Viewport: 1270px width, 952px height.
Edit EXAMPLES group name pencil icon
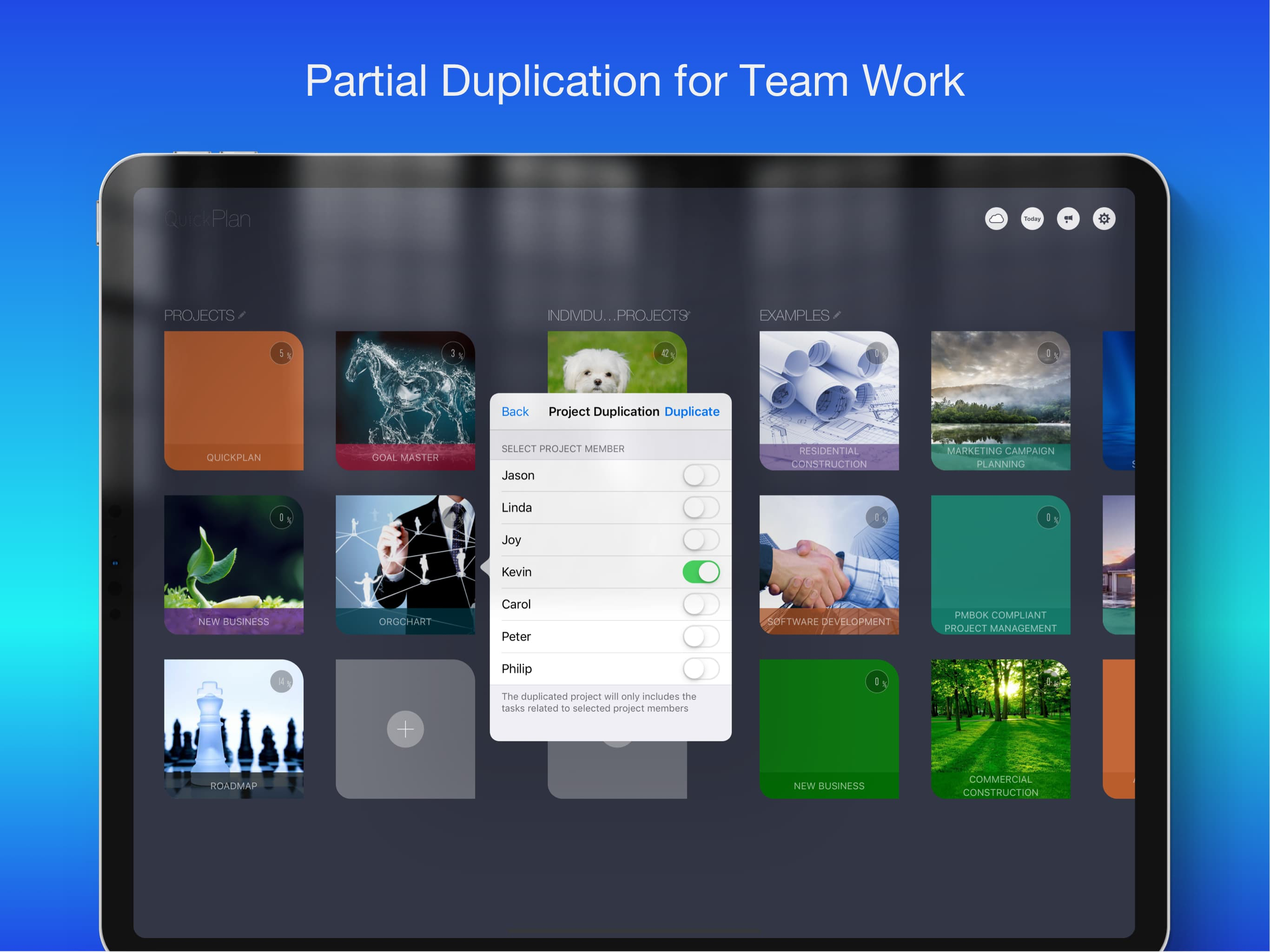(837, 315)
